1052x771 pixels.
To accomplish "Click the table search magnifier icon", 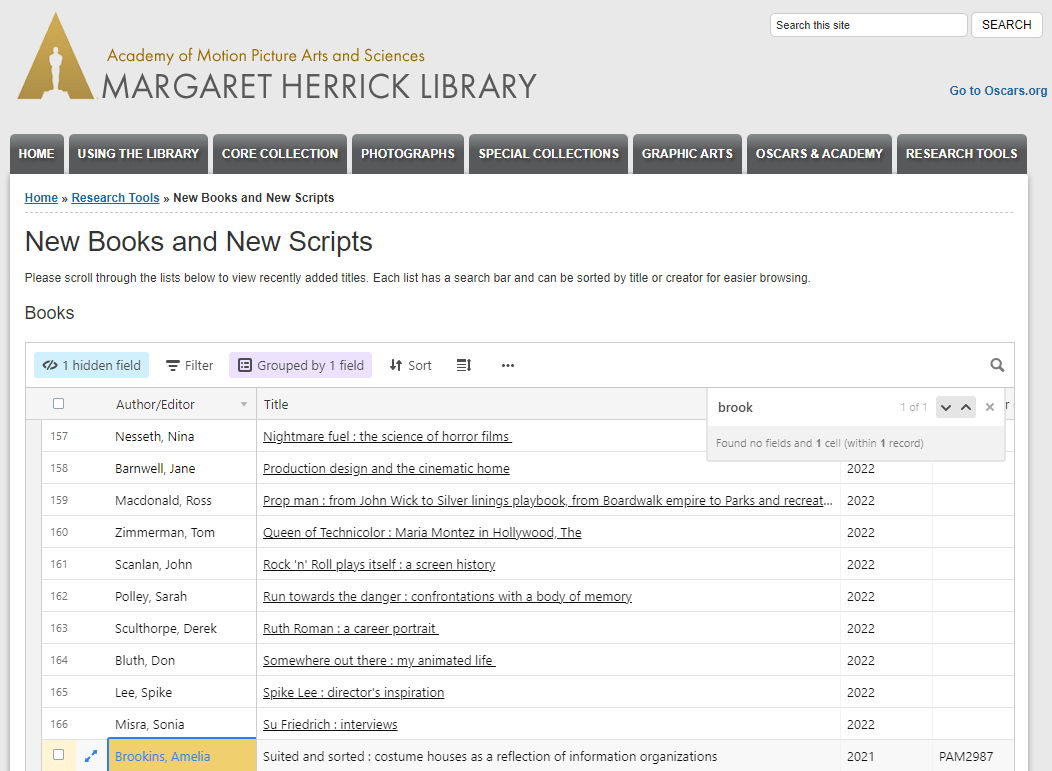I will pos(997,365).
